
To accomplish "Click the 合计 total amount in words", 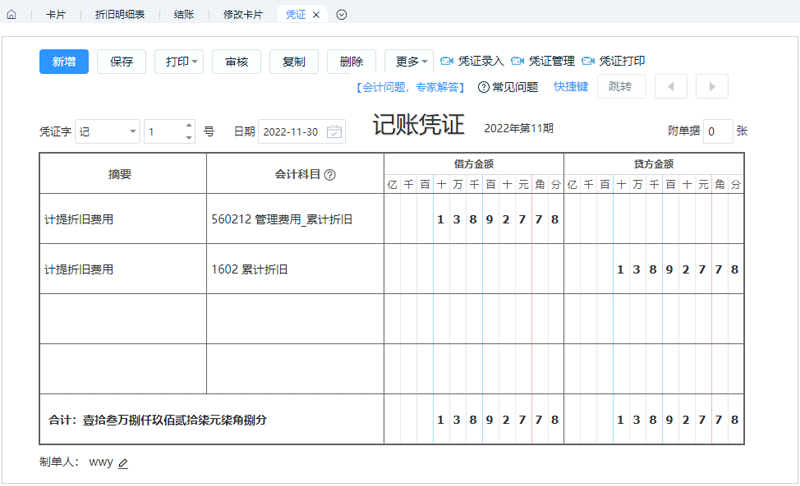I will (x=174, y=420).
